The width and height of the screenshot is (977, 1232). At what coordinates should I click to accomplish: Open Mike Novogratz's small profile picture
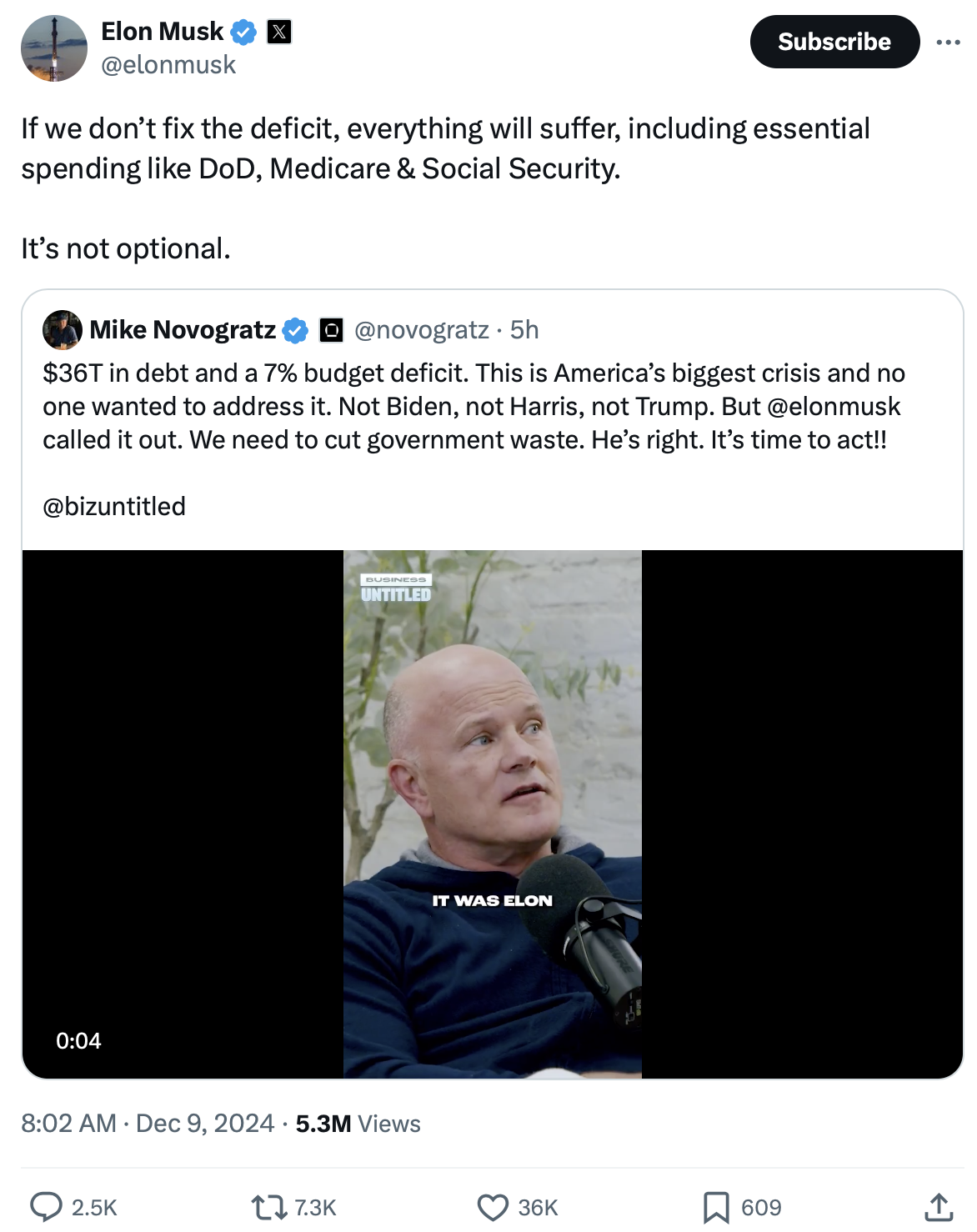click(63, 330)
